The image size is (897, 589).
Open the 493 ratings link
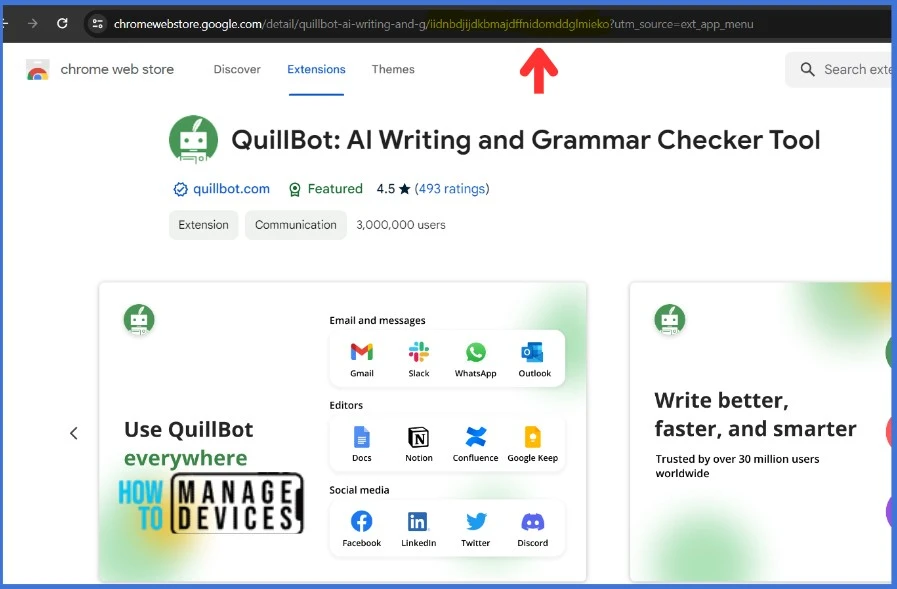click(452, 189)
